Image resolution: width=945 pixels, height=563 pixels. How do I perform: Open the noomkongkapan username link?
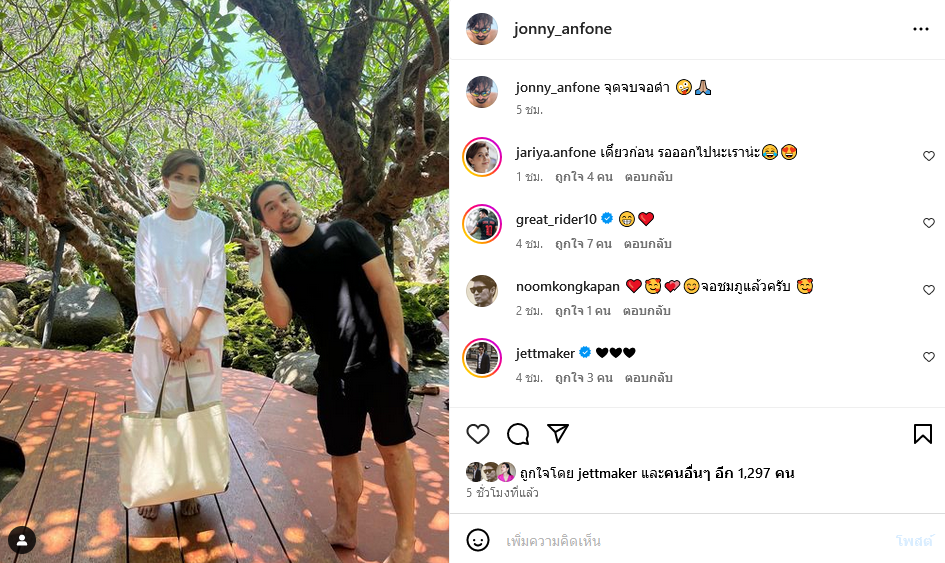[568, 286]
